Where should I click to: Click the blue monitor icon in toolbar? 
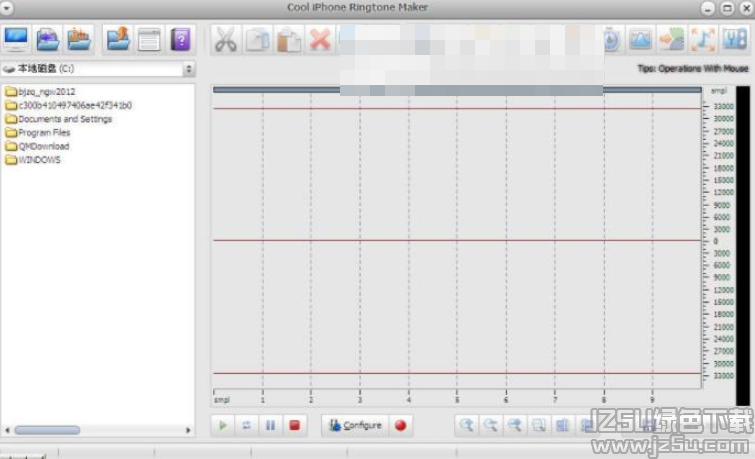pyautogui.click(x=17, y=40)
